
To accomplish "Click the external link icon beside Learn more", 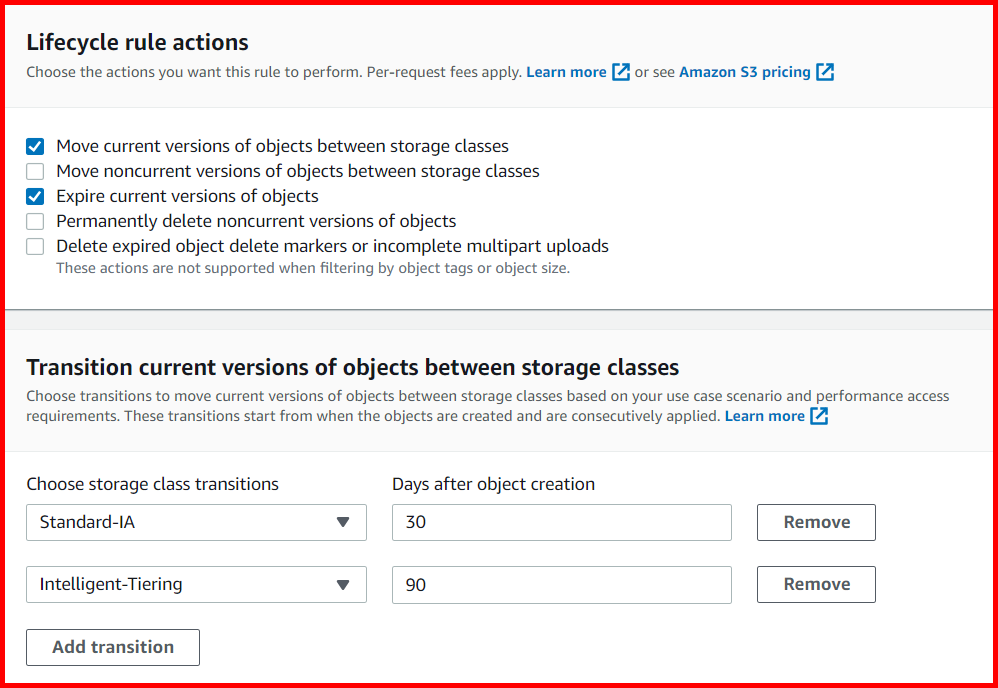I will pyautogui.click(x=621, y=72).
